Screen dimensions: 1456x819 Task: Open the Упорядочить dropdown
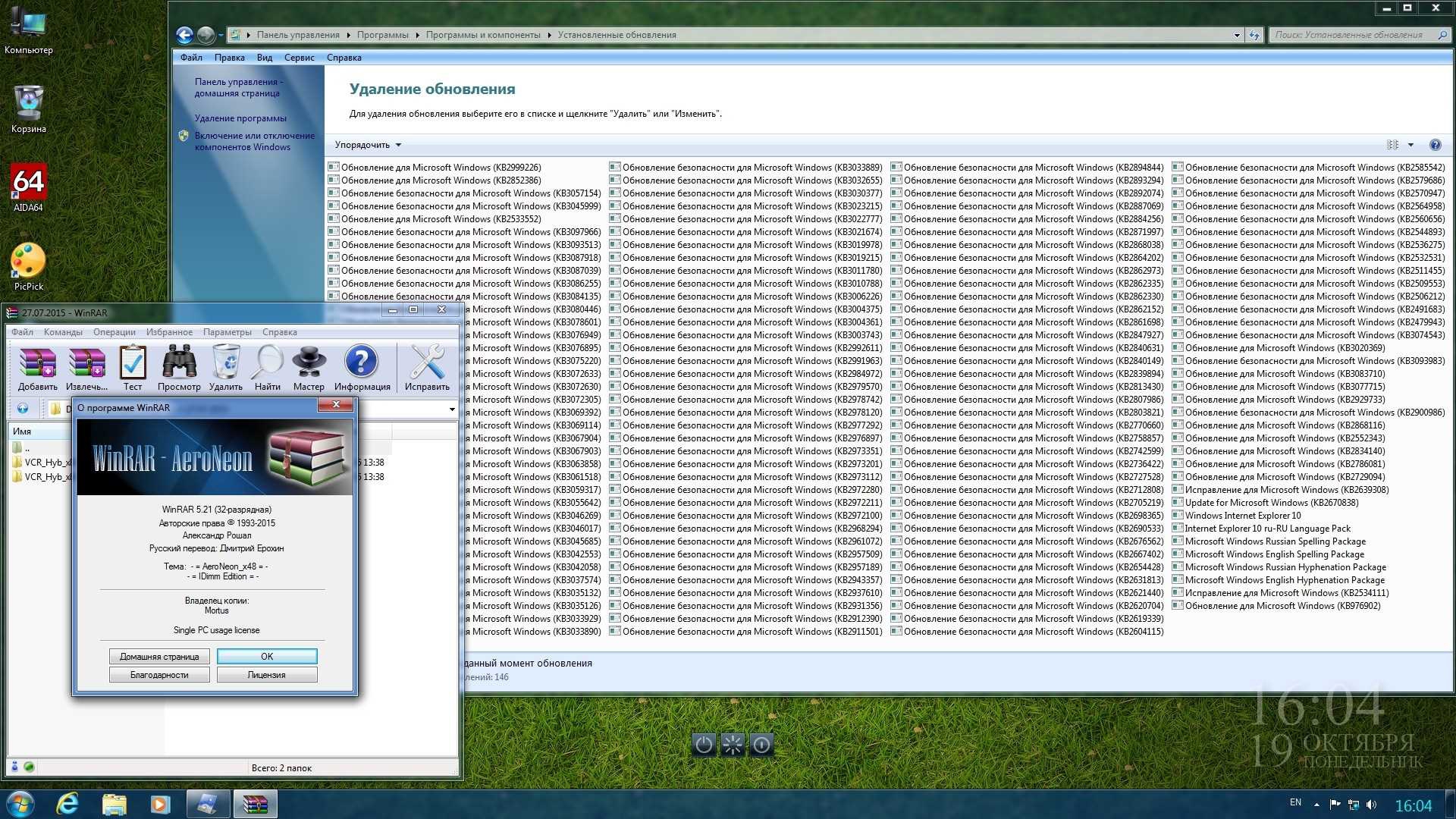368,145
